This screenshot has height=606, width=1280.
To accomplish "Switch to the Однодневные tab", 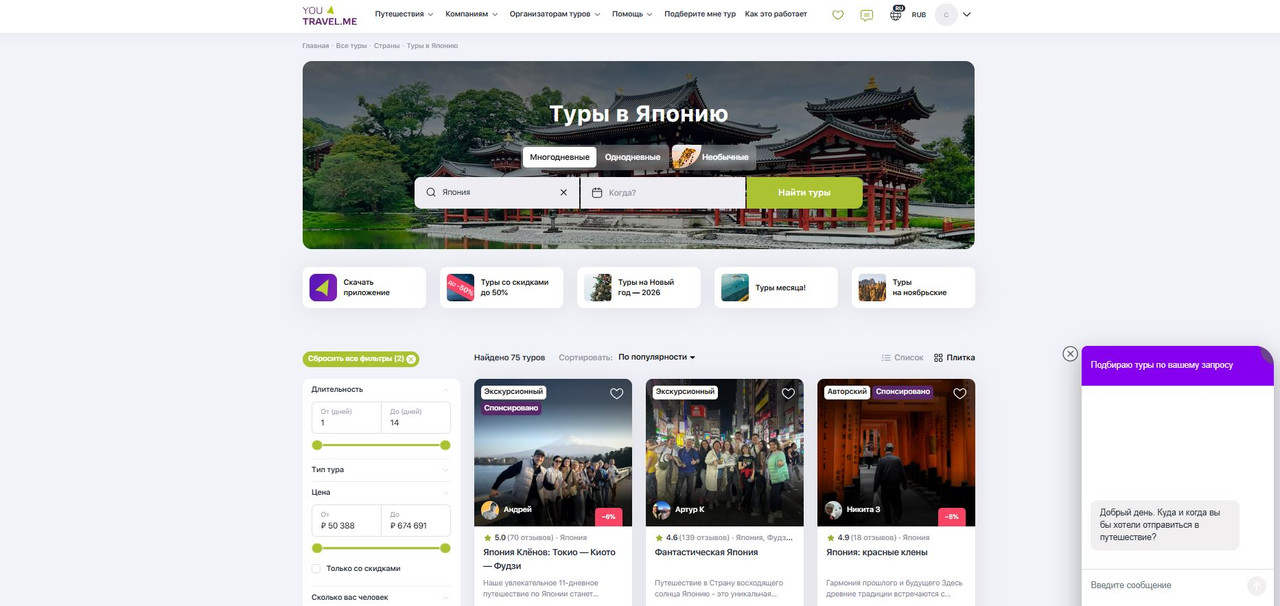I will [x=632, y=156].
